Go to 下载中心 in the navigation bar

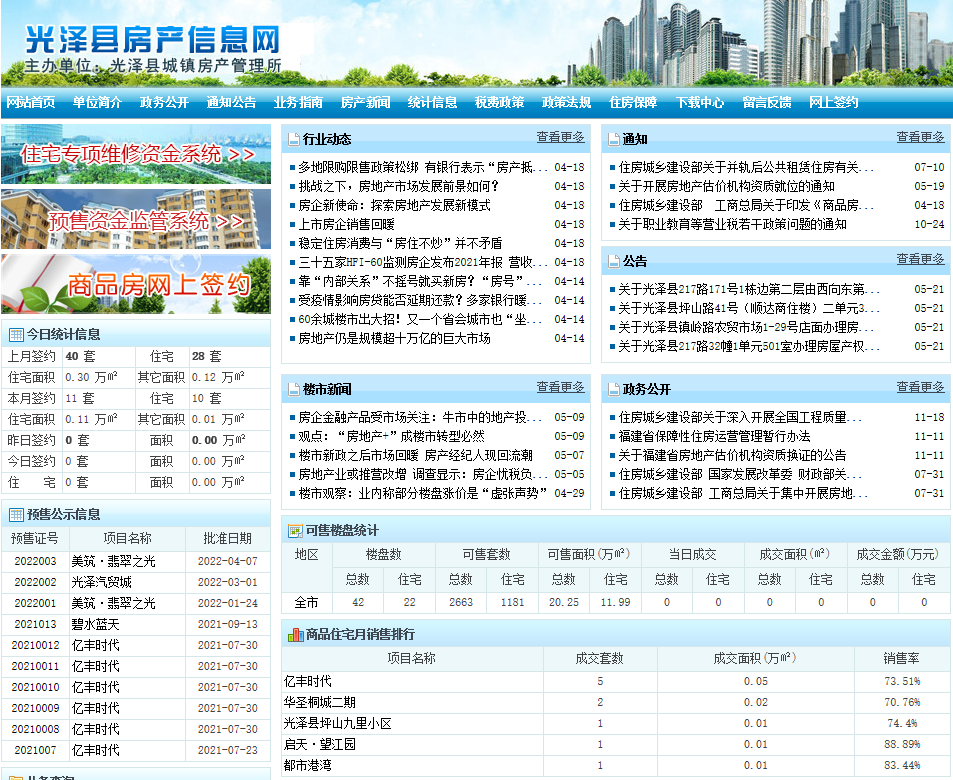coord(700,102)
